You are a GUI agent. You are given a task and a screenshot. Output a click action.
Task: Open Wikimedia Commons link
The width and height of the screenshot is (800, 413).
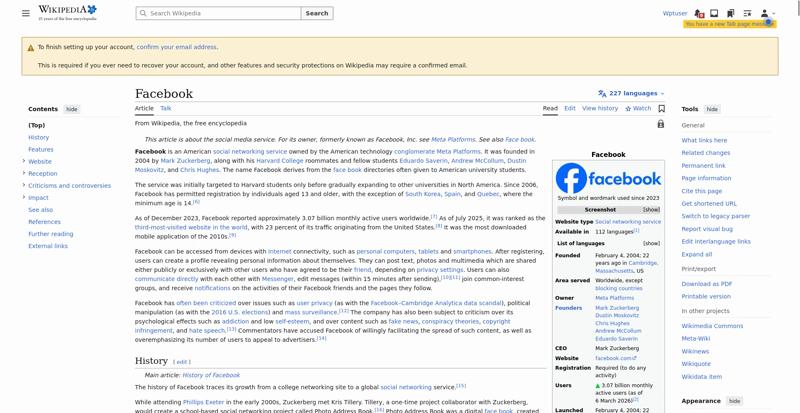712,326
